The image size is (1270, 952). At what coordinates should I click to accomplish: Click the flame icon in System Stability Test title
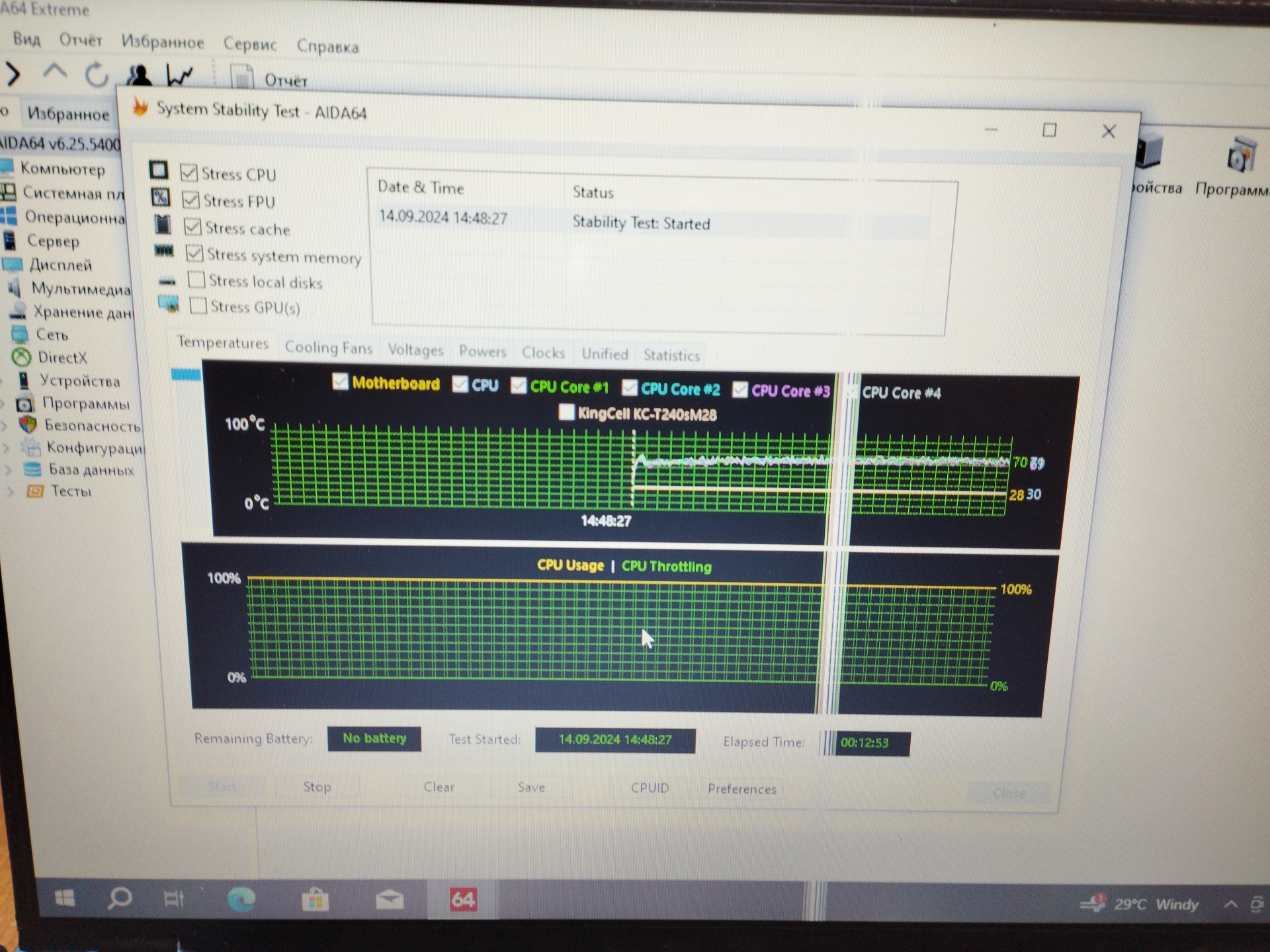click(x=140, y=108)
